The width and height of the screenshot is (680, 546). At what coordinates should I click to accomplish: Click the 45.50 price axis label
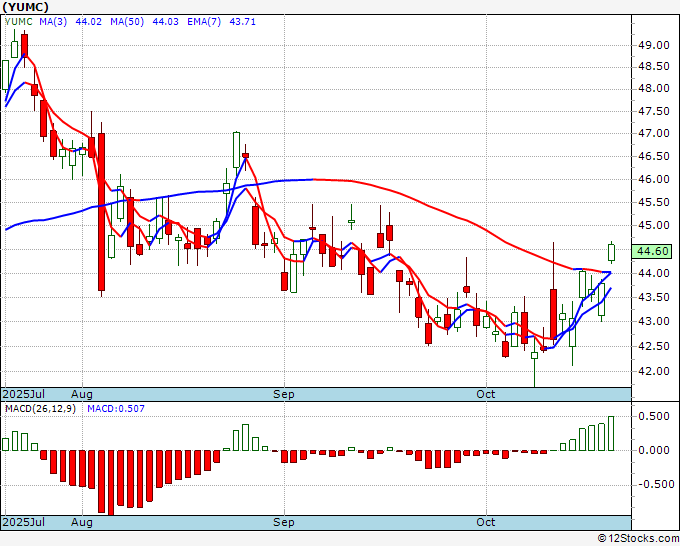[x=653, y=203]
